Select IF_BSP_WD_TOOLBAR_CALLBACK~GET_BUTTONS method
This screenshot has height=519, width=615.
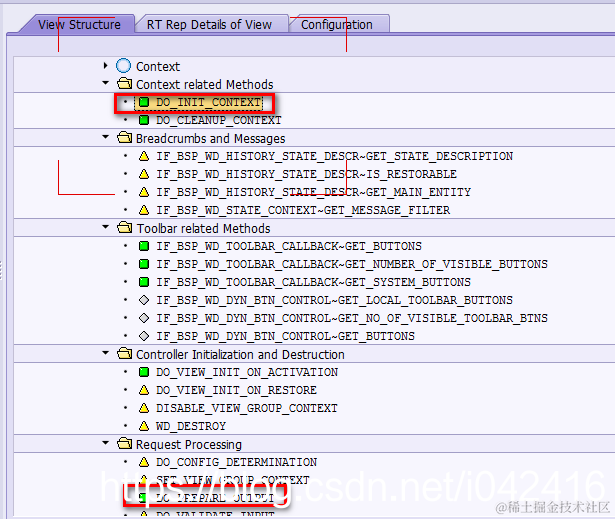pyautogui.click(x=289, y=246)
